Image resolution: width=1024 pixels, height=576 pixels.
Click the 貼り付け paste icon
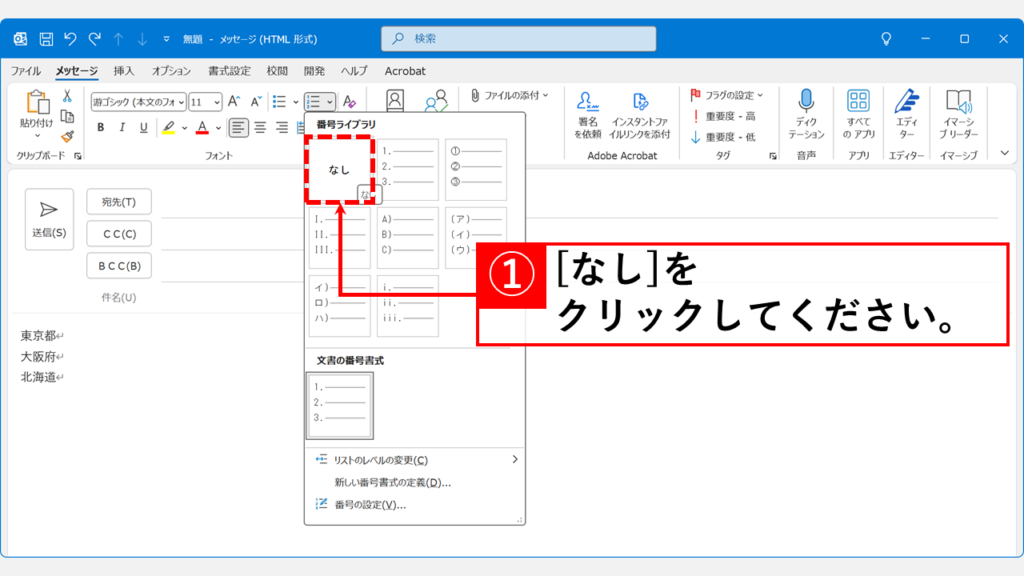pyautogui.click(x=37, y=103)
